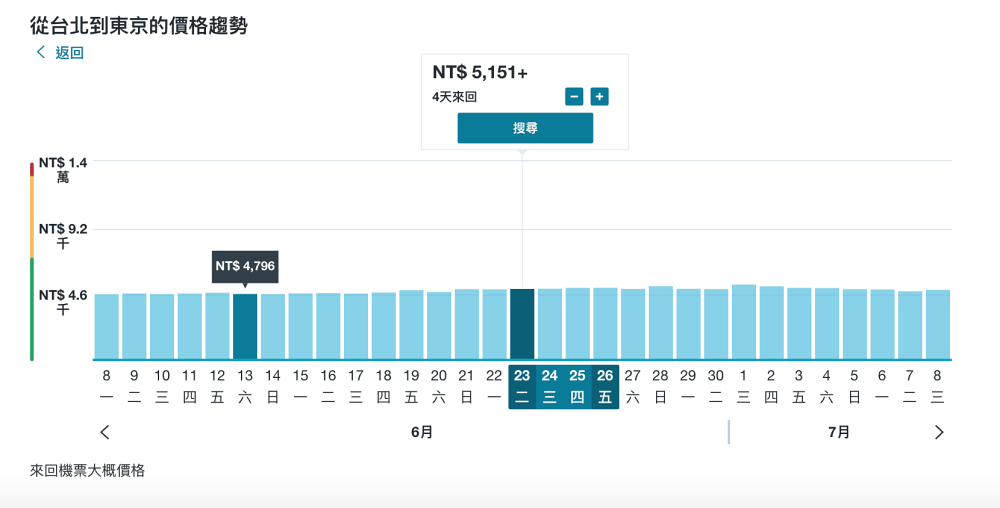Select the price bar for June 9

coord(134,326)
